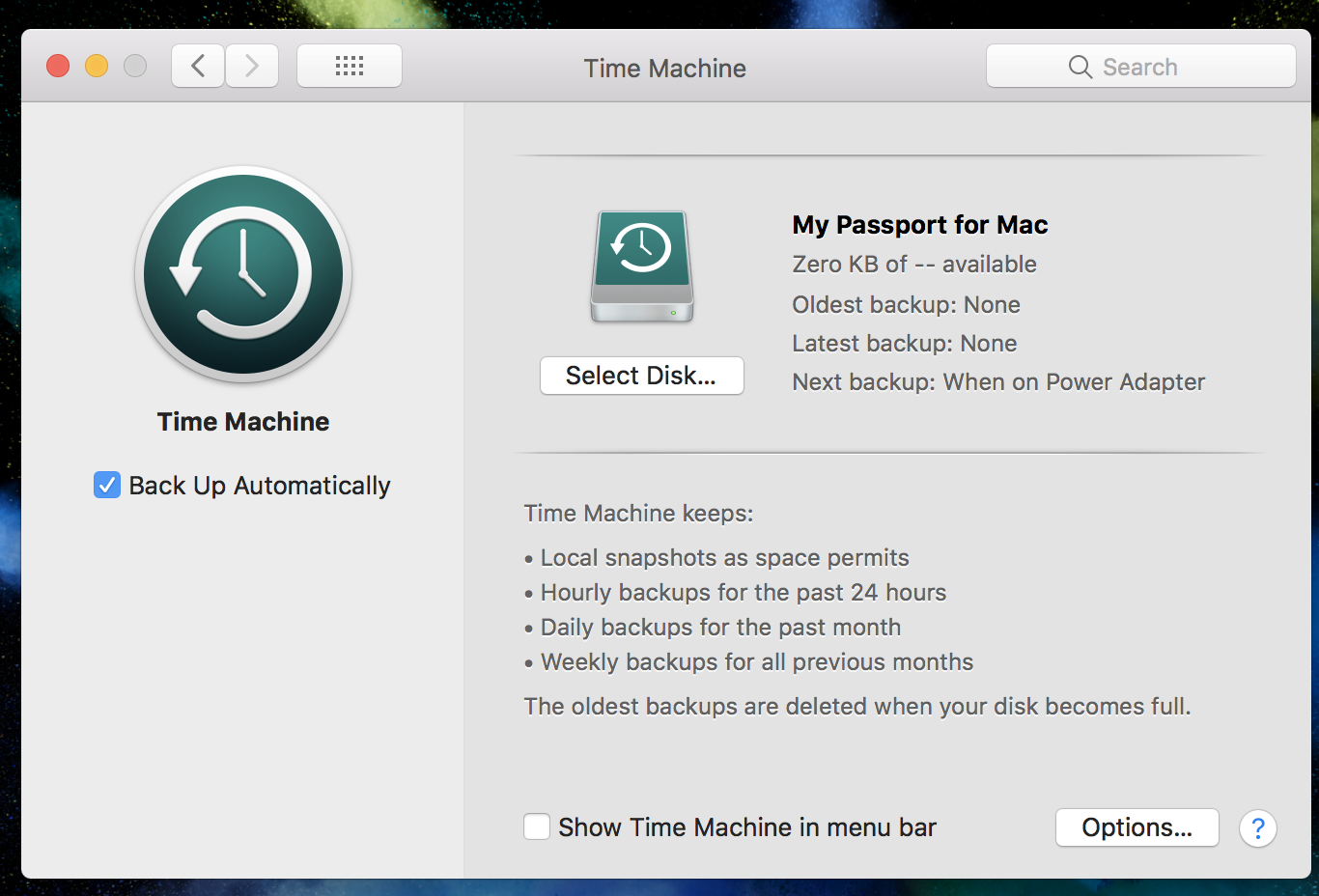Viewport: 1319px width, 896px height.
Task: Go forward with the right arrow button
Action: click(x=252, y=66)
